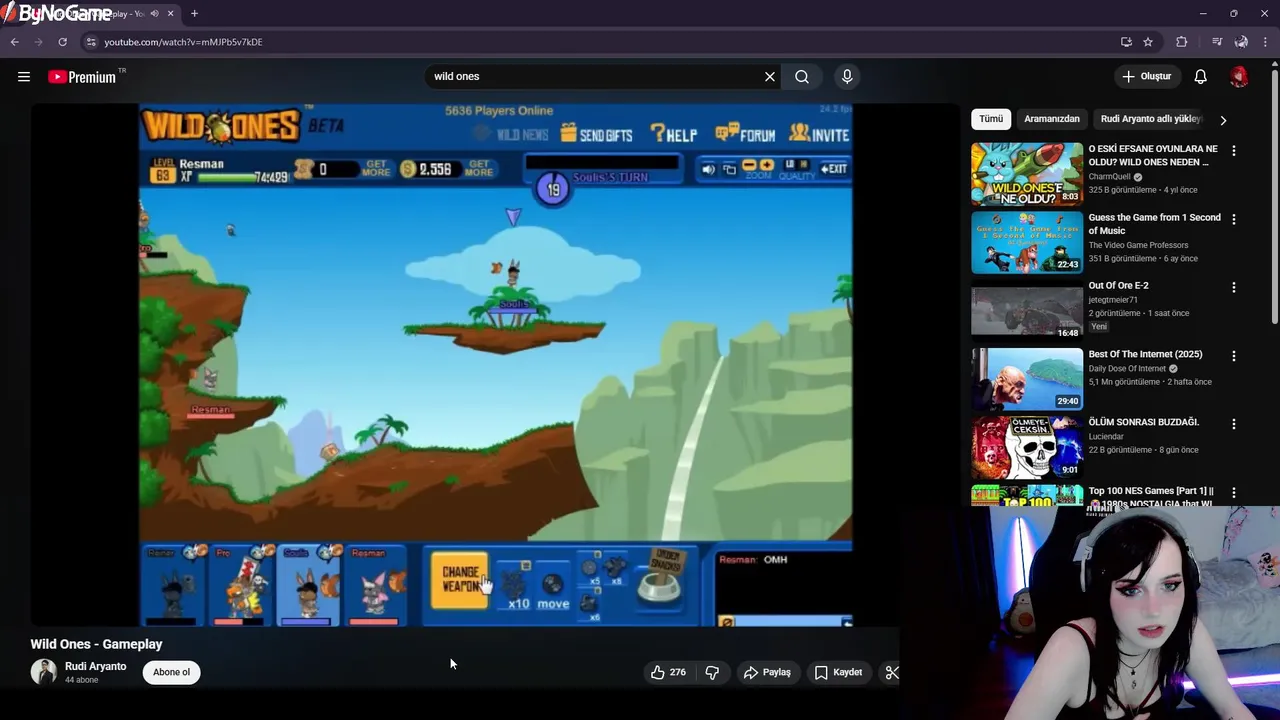Start voice search with the microphone

[847, 76]
